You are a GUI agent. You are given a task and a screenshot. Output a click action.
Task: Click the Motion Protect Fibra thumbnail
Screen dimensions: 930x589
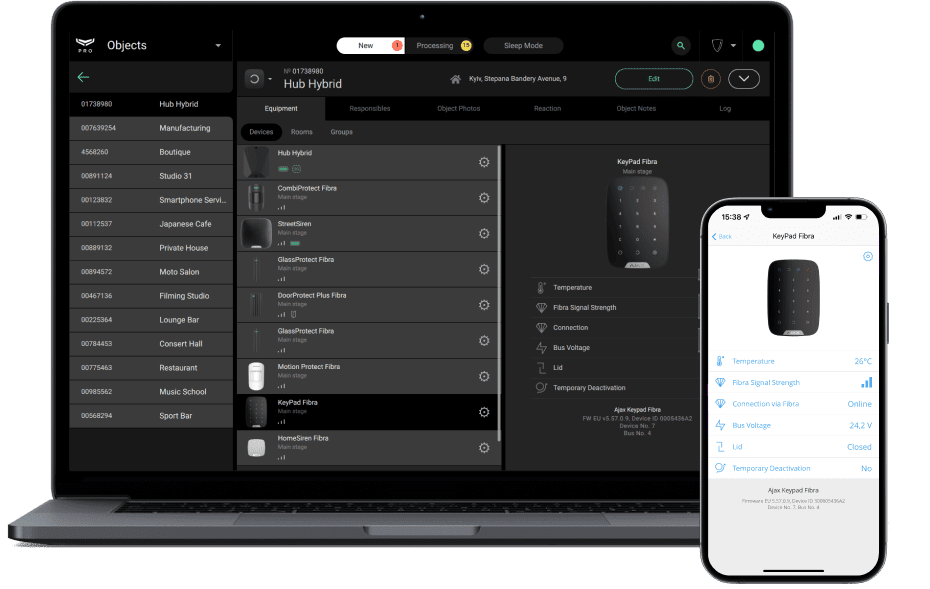coord(256,376)
